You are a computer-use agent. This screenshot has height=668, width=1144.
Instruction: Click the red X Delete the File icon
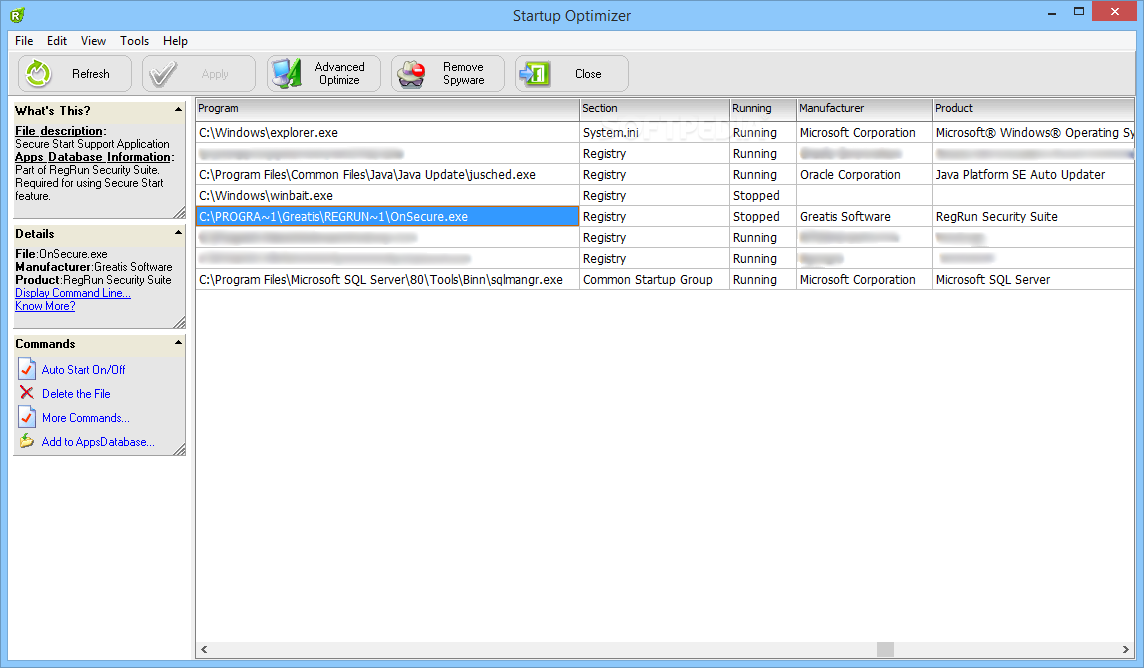tap(27, 393)
